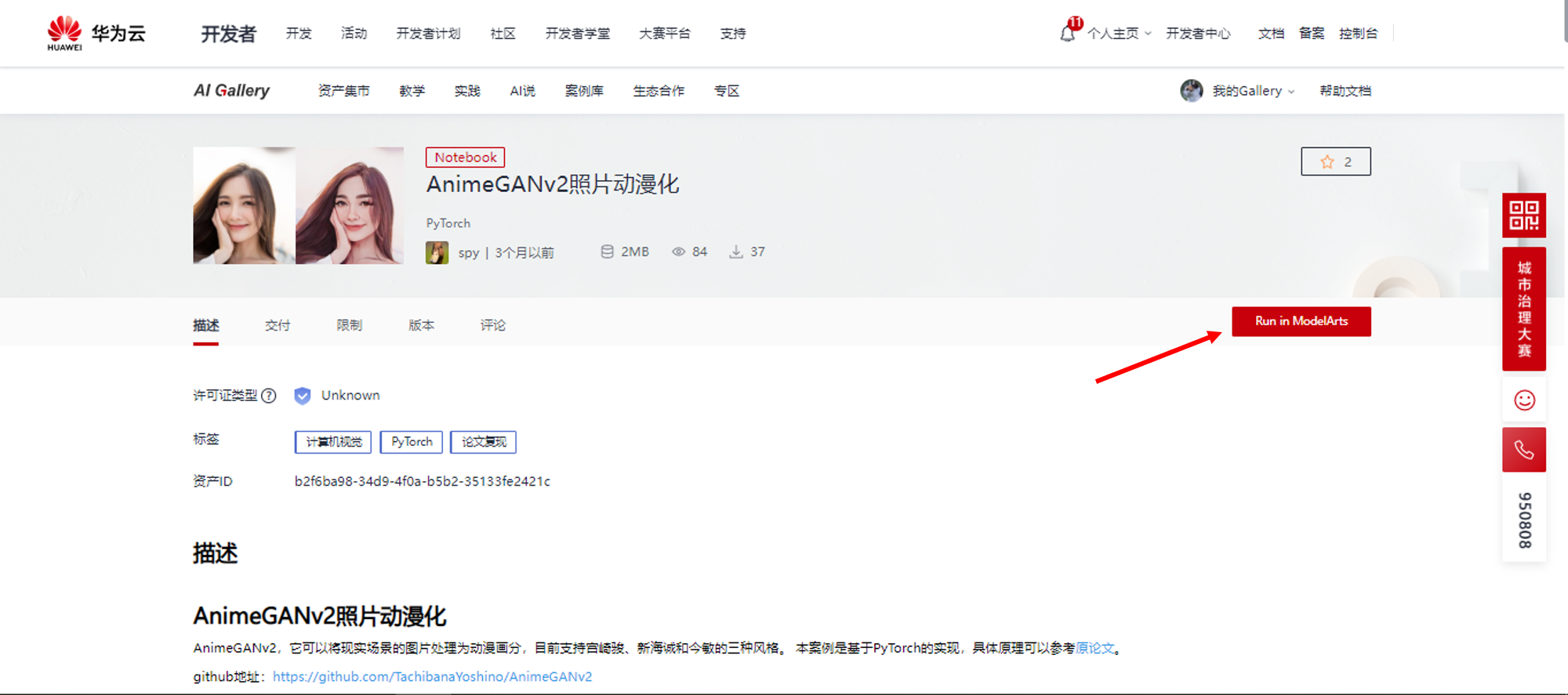
Task: Switch to the 评论 tab
Action: click(493, 325)
